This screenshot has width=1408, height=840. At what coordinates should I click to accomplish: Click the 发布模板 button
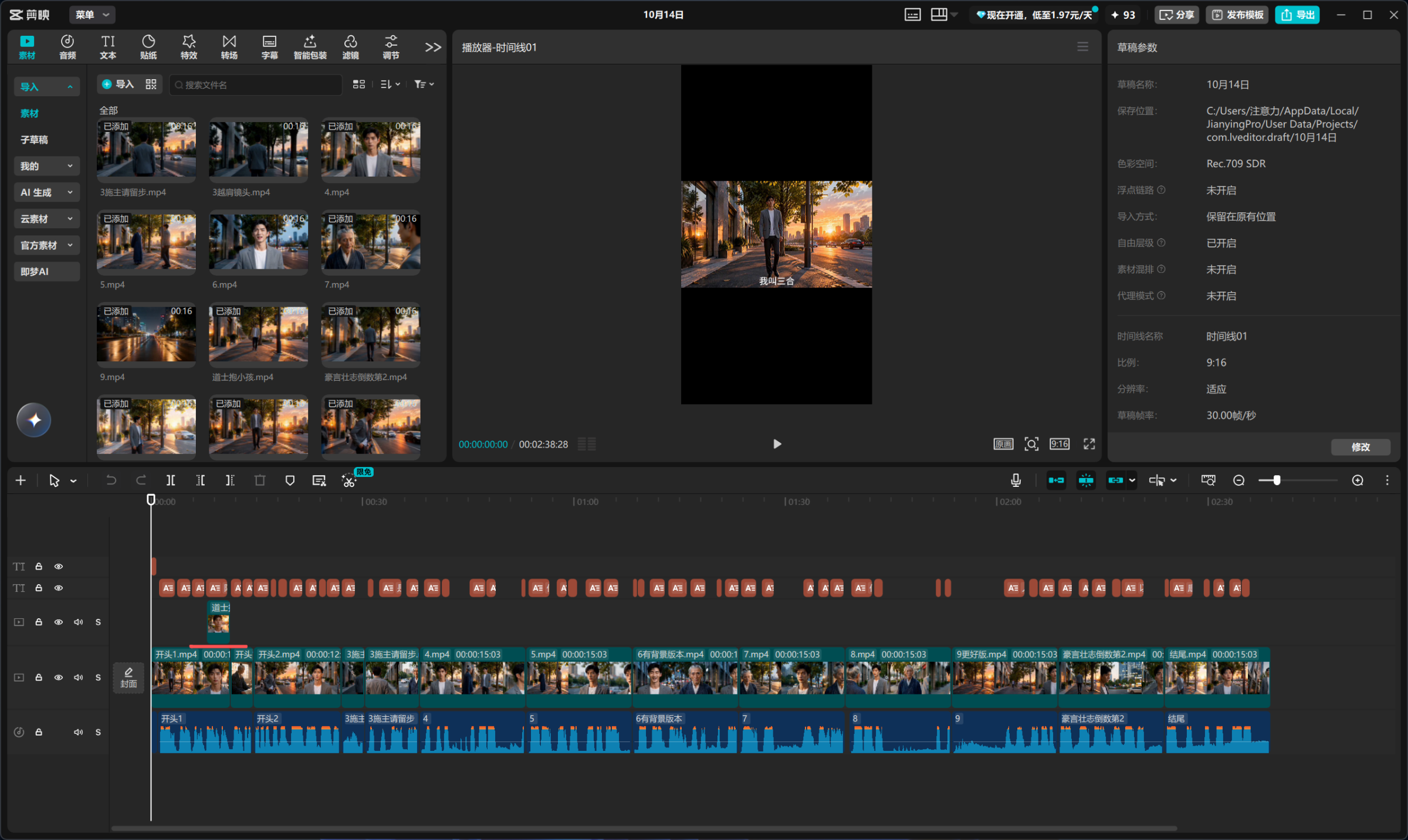click(x=1237, y=15)
